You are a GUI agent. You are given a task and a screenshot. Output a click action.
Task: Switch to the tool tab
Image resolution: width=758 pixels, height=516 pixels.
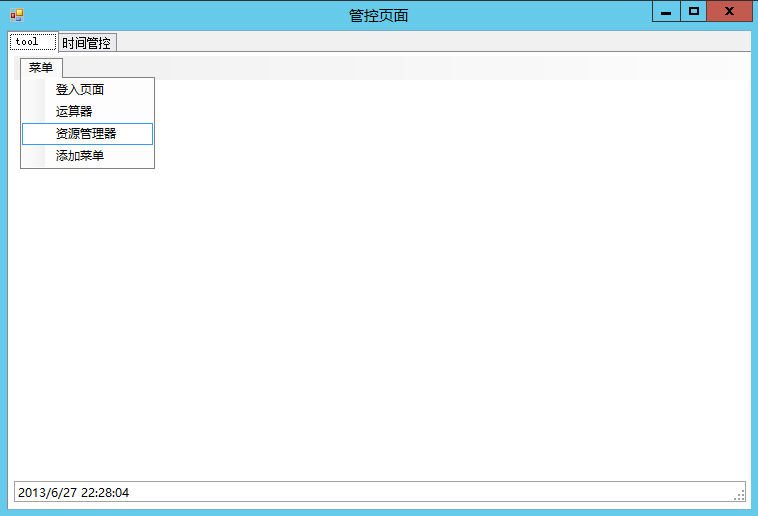pyautogui.click(x=33, y=42)
